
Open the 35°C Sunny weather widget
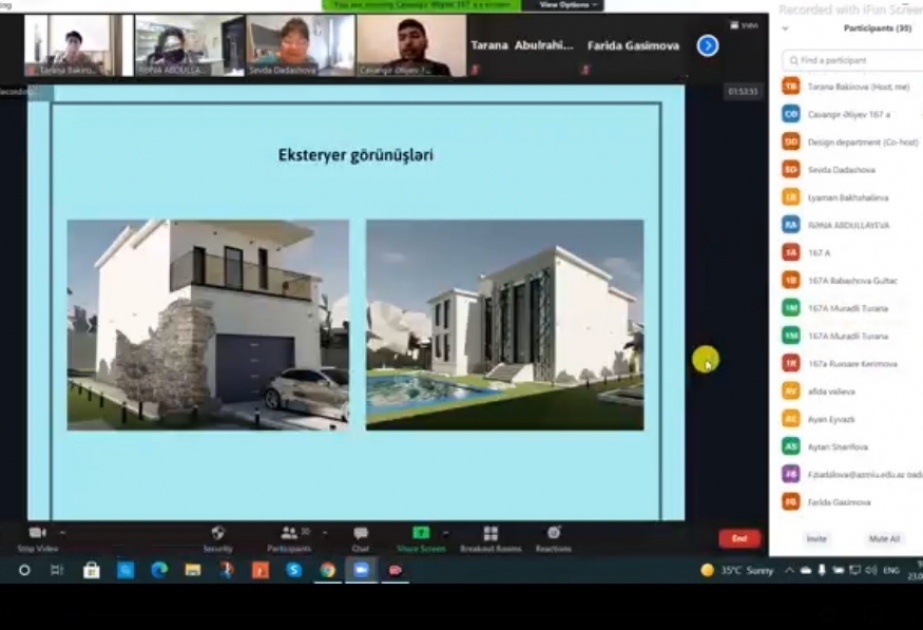[x=736, y=570]
